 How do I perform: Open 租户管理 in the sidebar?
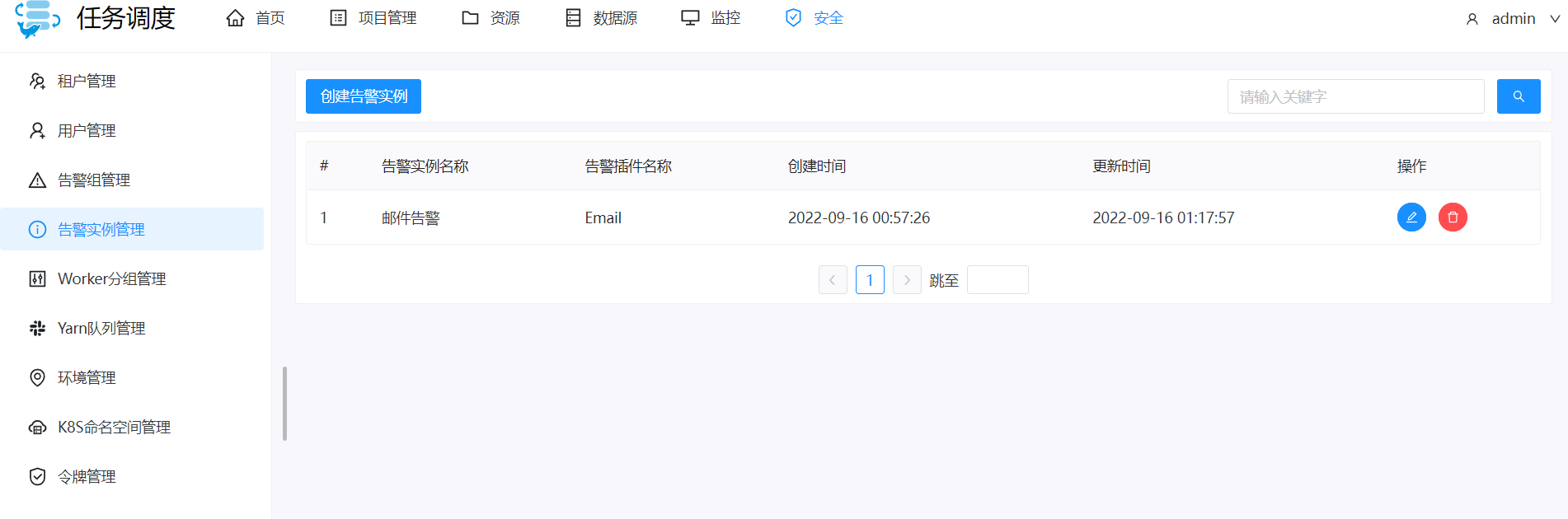(x=87, y=82)
